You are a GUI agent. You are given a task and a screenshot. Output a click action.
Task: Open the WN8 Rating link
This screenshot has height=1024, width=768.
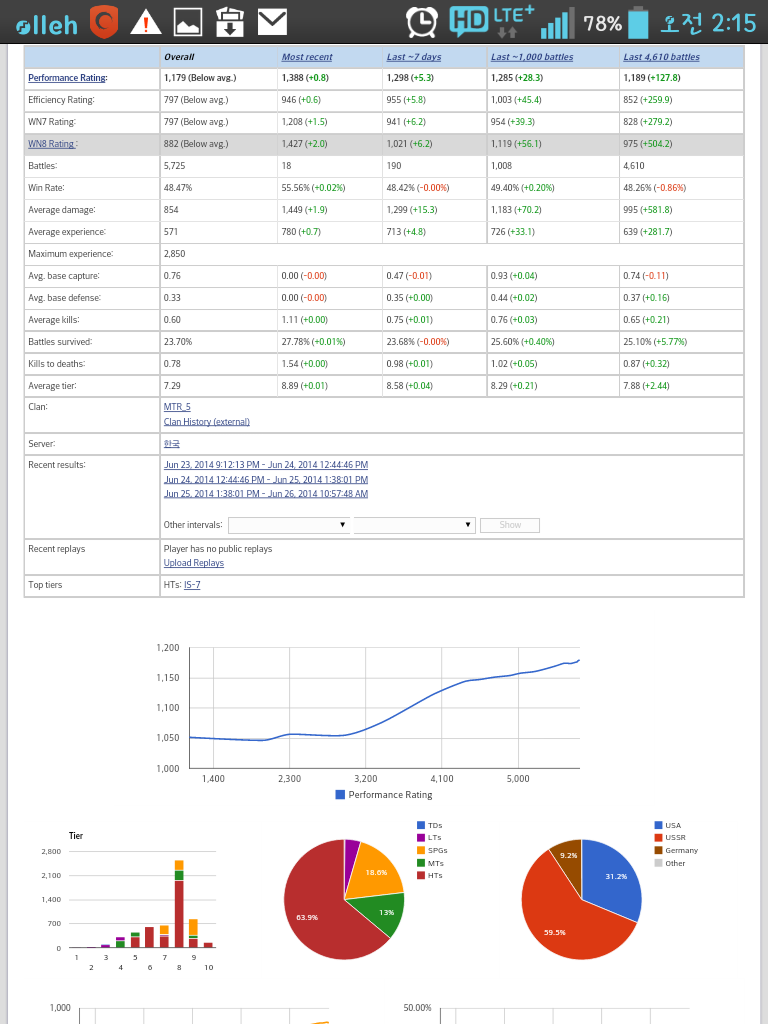pyautogui.click(x=52, y=144)
